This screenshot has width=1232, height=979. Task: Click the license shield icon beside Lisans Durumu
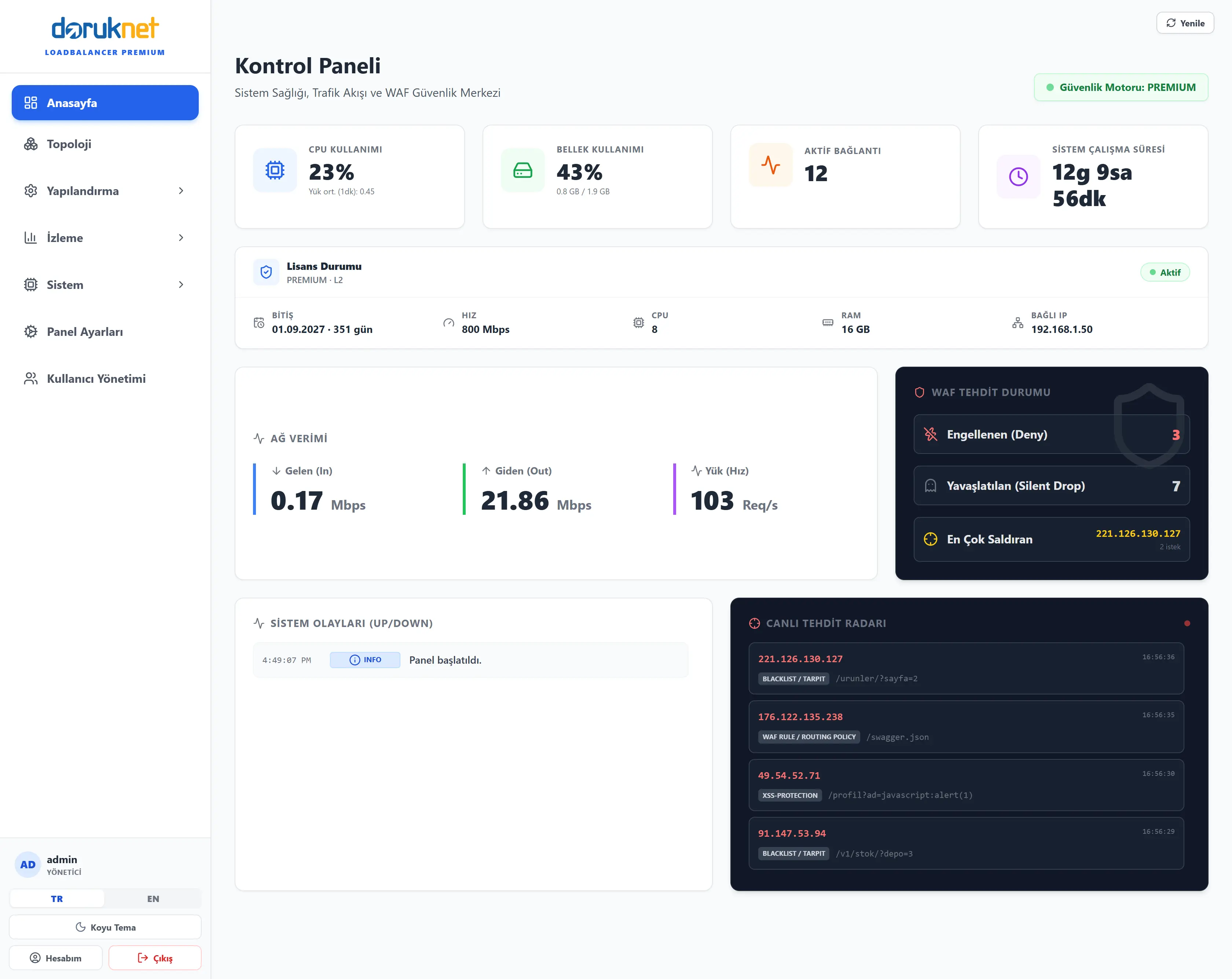point(266,272)
